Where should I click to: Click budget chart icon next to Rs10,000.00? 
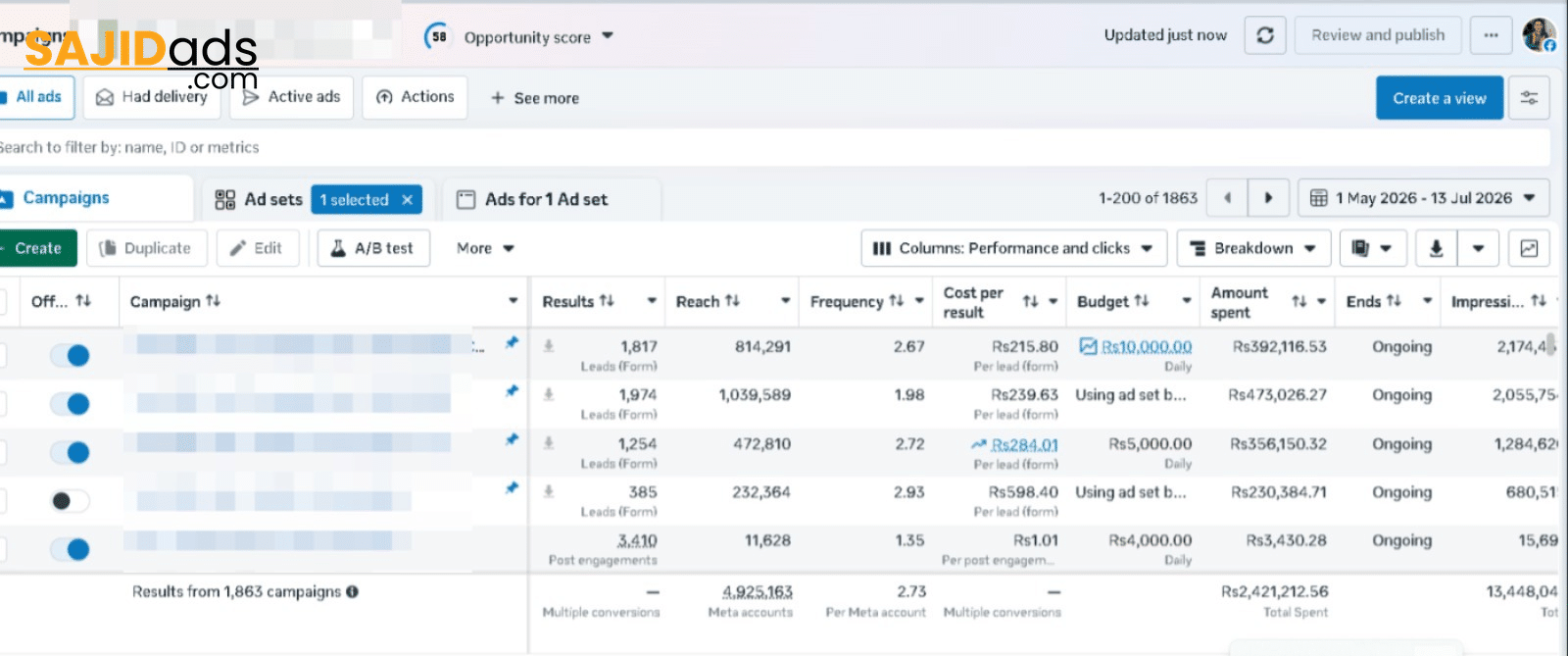point(1088,346)
